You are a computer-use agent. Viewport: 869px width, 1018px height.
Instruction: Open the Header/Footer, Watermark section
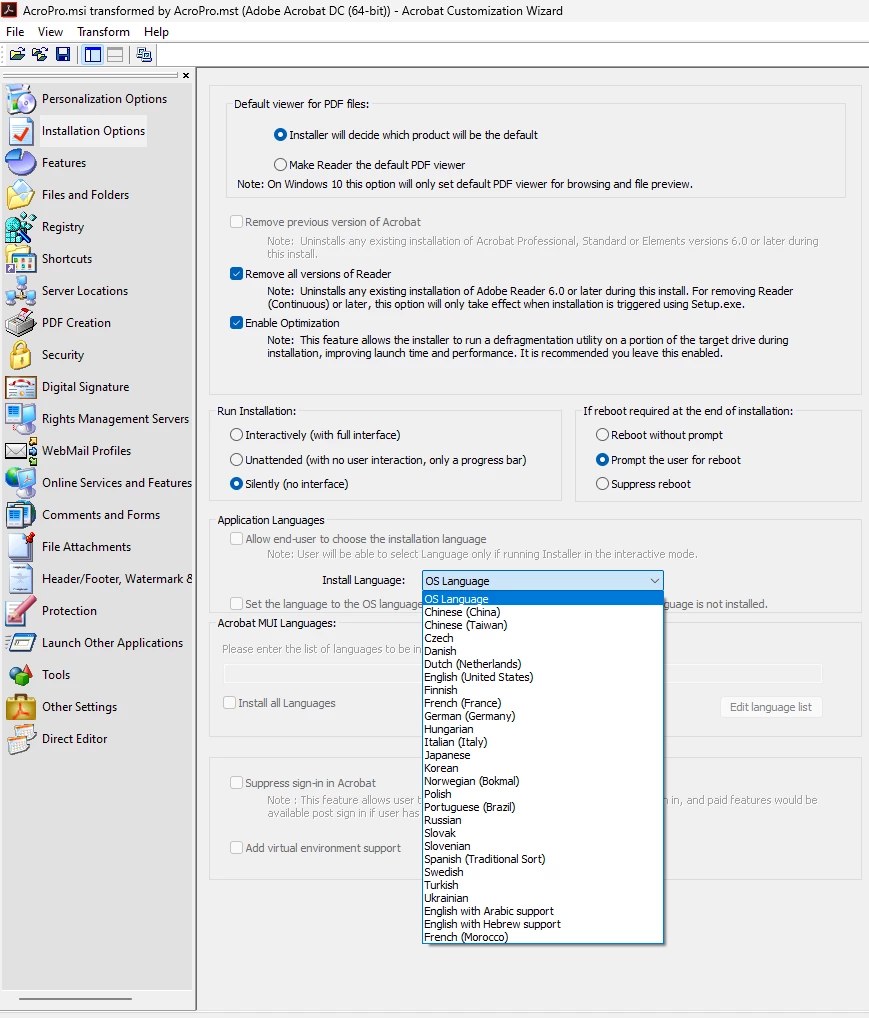point(117,578)
